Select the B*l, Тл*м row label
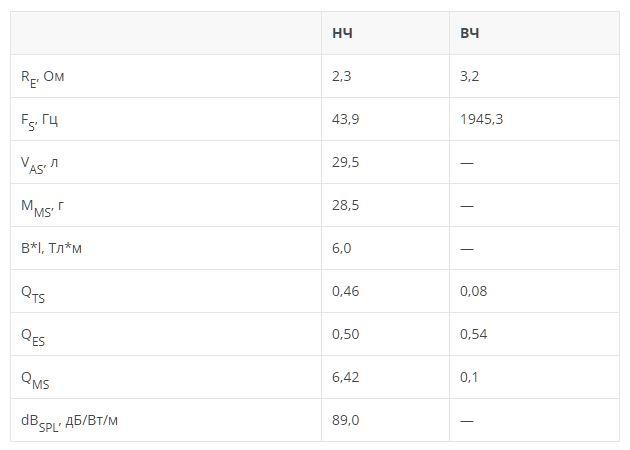This screenshot has width=630, height=450. point(51,248)
